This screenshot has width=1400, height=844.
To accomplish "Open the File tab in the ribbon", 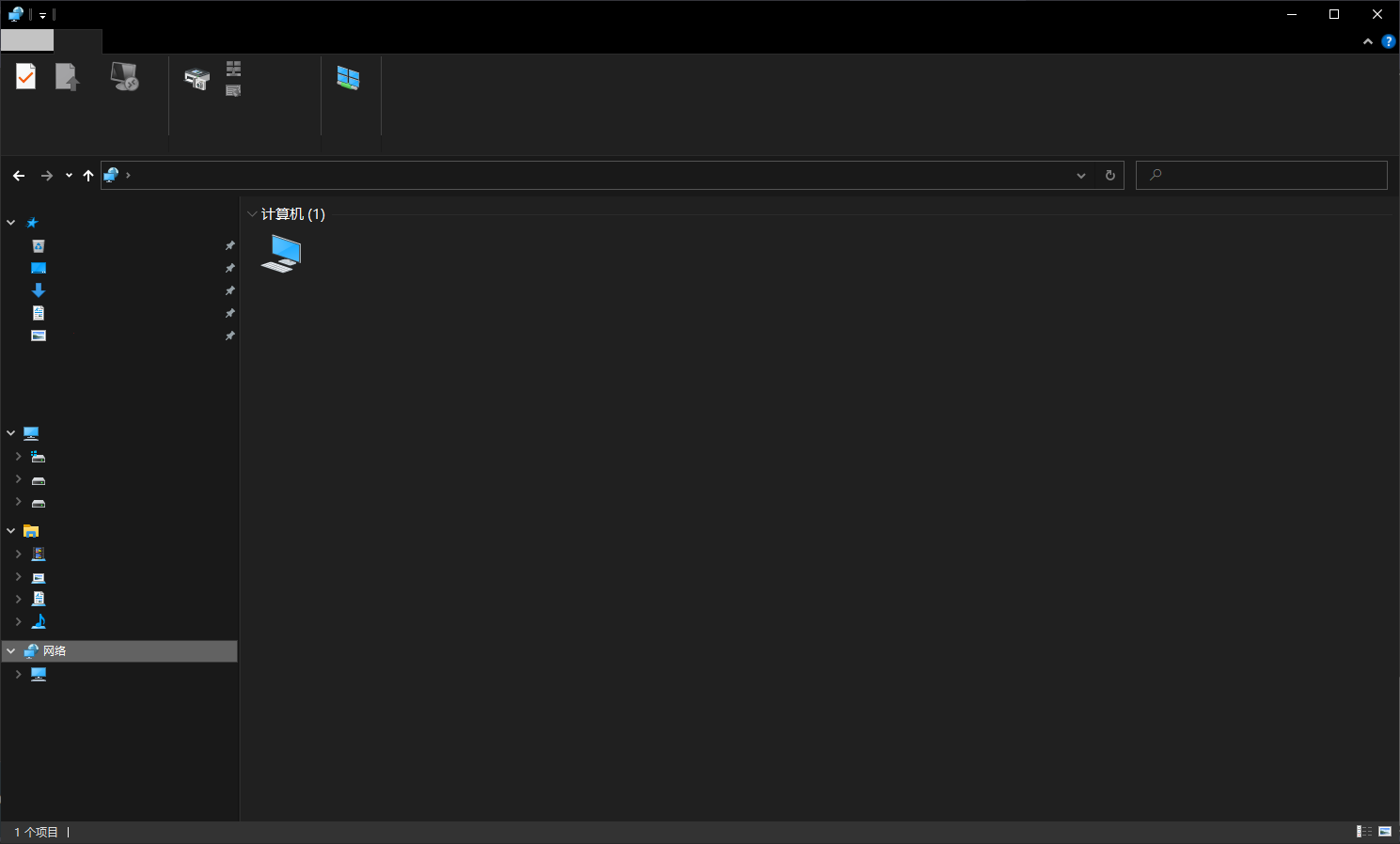I will pyautogui.click(x=27, y=40).
